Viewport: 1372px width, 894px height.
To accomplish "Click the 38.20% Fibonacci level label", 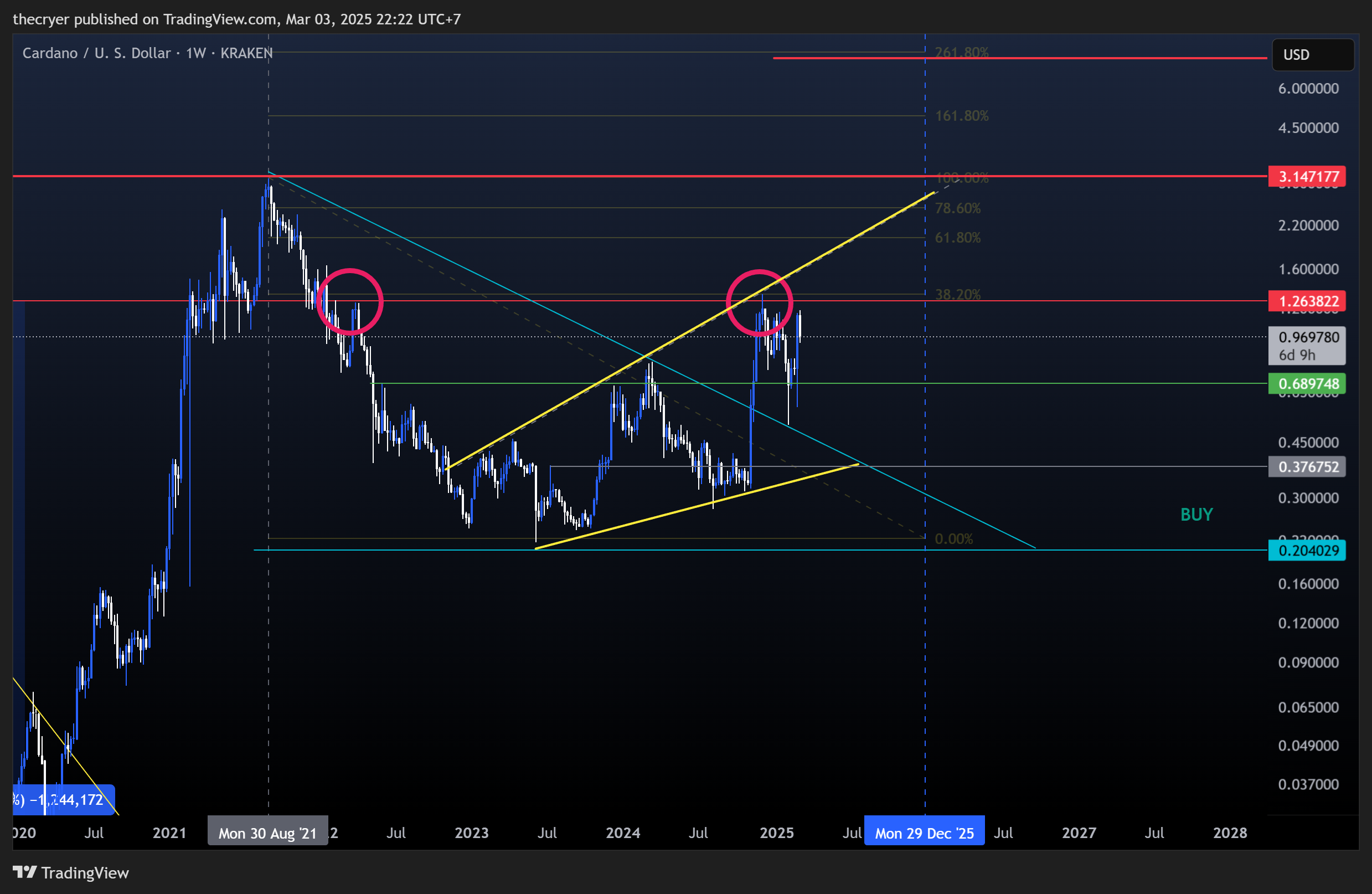I will point(957,295).
